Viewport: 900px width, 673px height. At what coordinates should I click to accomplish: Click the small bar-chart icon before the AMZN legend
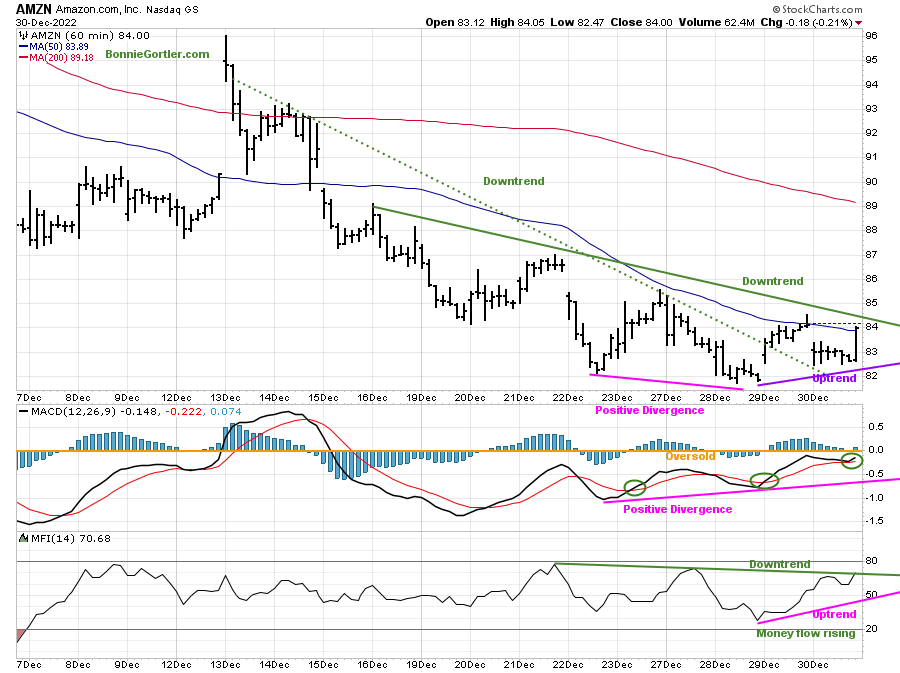click(x=23, y=36)
